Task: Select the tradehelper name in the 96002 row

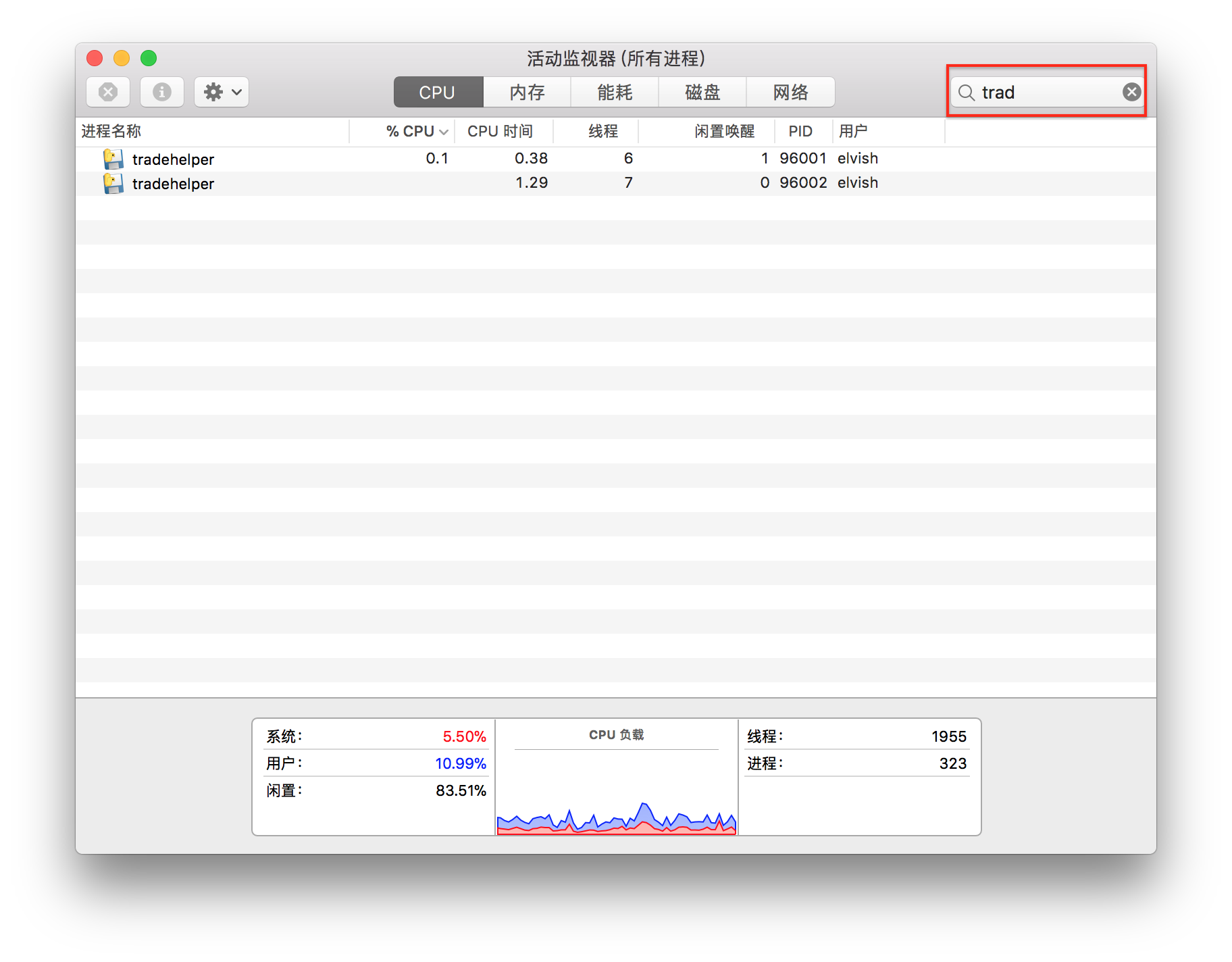Action: tap(173, 184)
